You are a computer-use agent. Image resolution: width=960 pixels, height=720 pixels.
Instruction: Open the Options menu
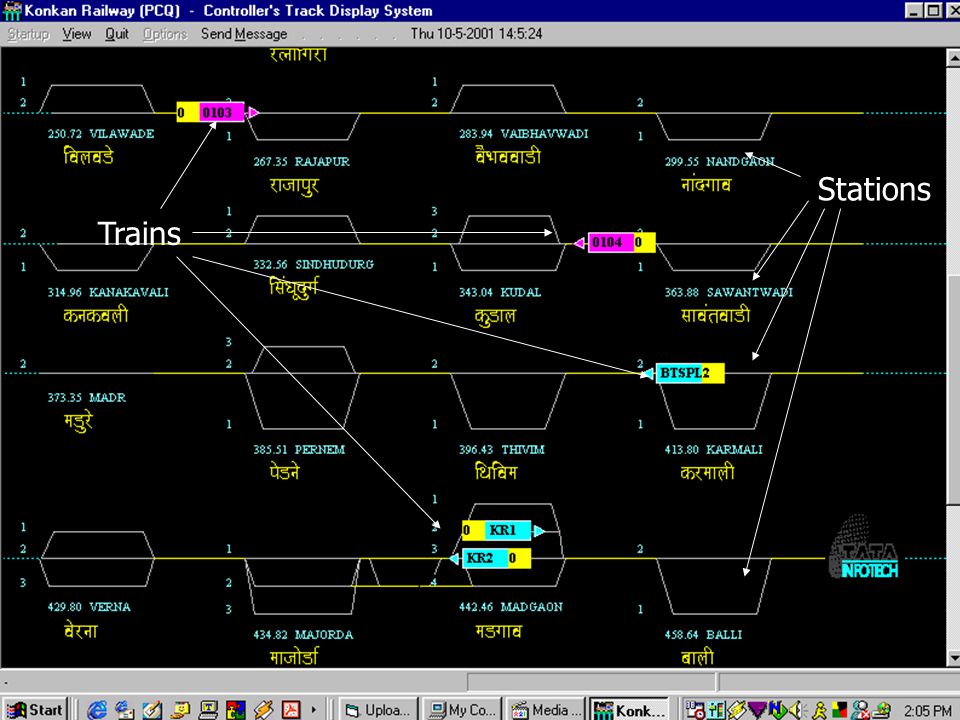coord(165,34)
